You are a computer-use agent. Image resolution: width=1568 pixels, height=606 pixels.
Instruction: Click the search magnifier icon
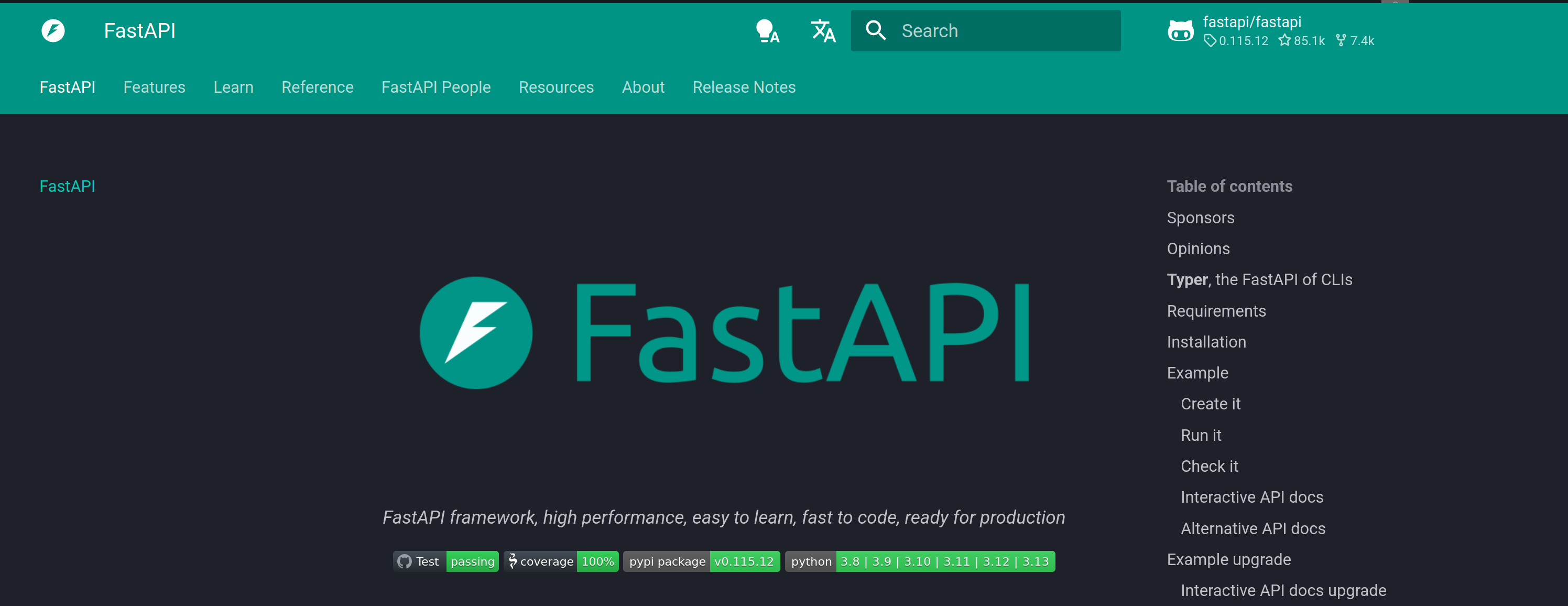pyautogui.click(x=875, y=30)
